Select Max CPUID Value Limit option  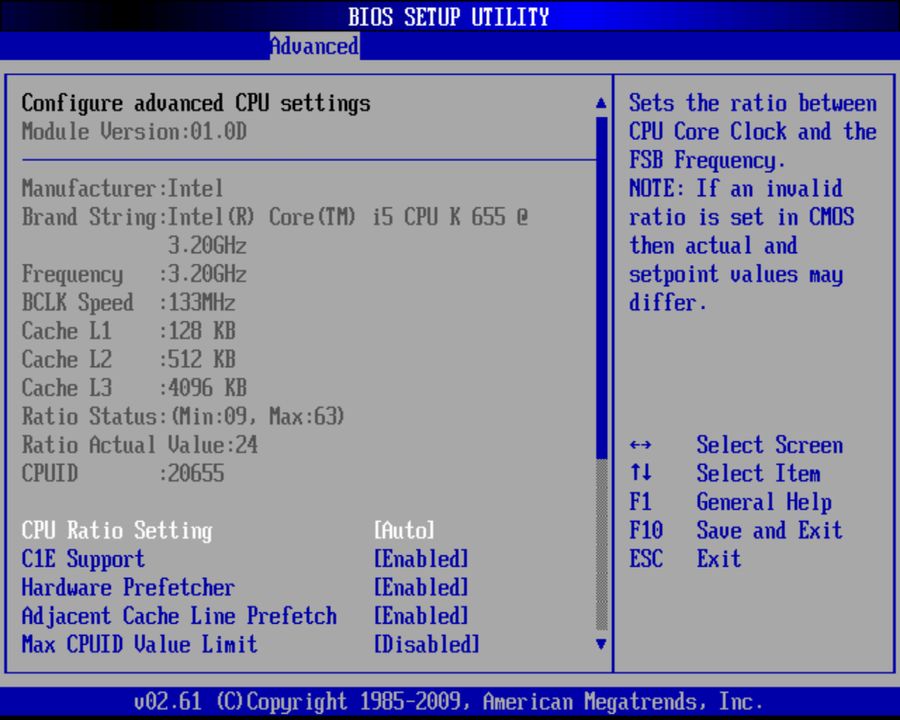pyautogui.click(x=139, y=644)
